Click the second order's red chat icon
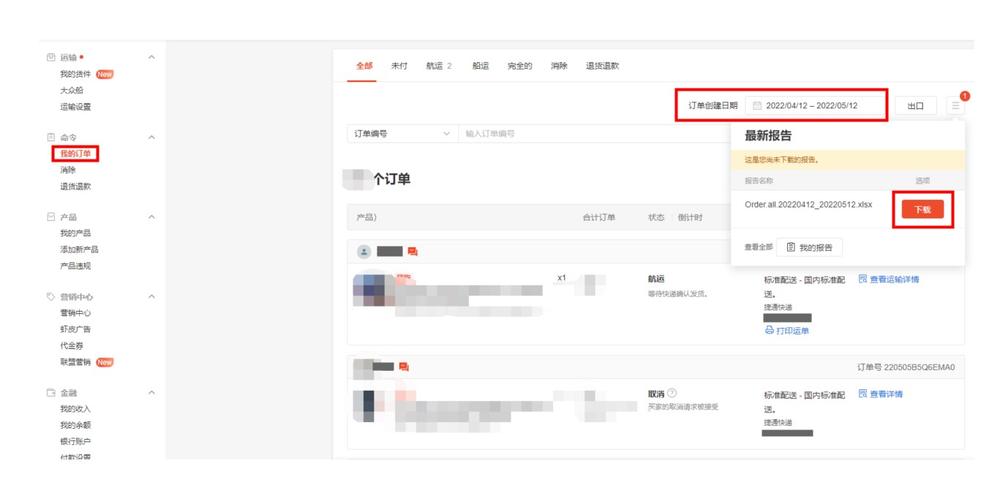The width and height of the screenshot is (1000, 488). (404, 367)
